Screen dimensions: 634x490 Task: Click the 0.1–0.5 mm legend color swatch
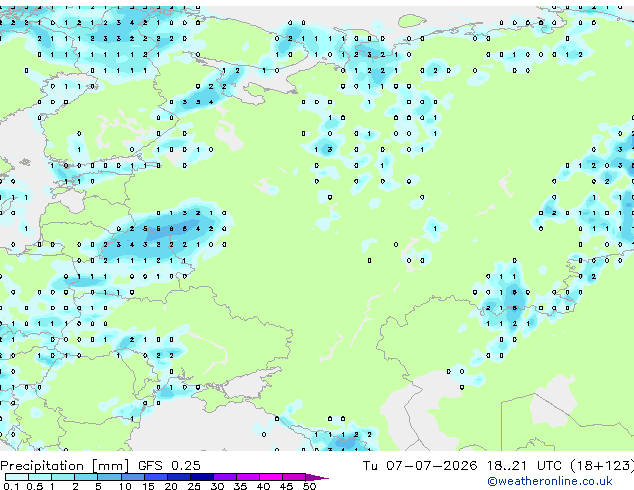pyautogui.click(x=17, y=477)
